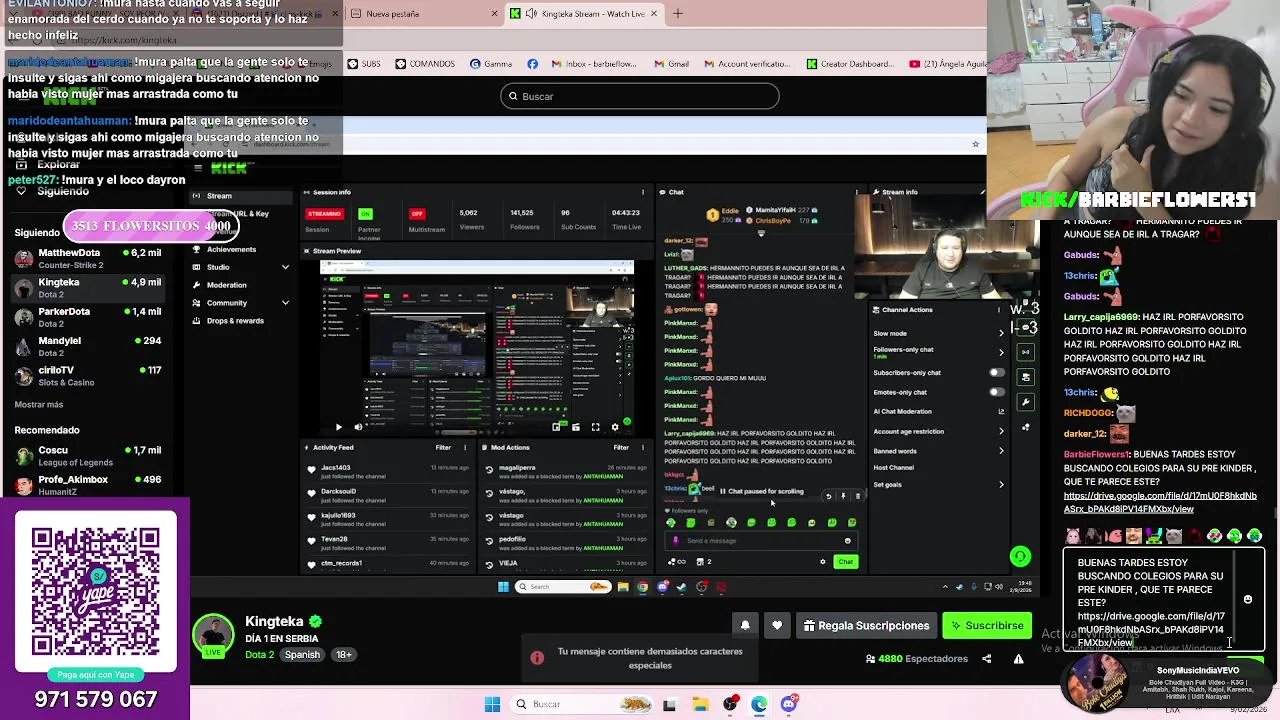Open the ParkerDota channel in sidebar
Image resolution: width=1280 pixels, height=720 pixels.
[88, 317]
